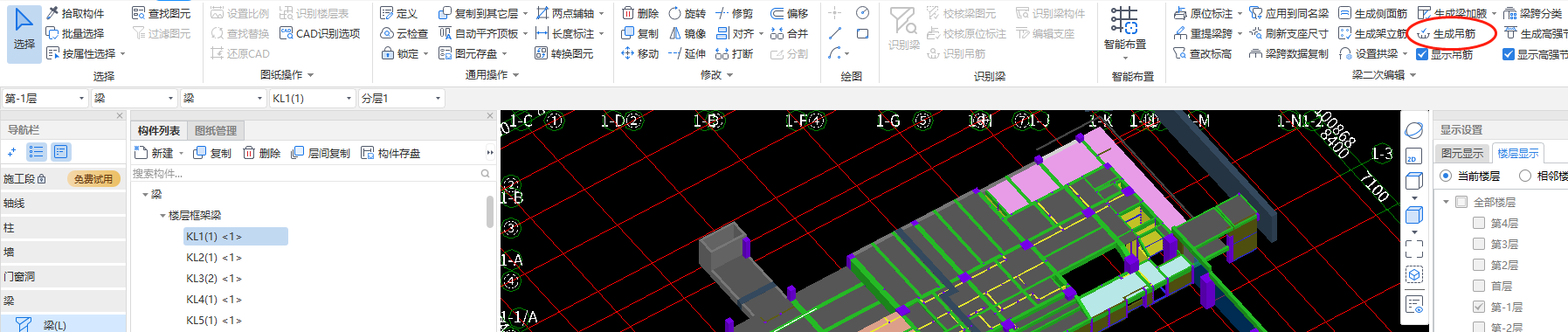This screenshot has width=1568, height=332.
Task: Click 复制 copy in the modify group
Action: point(640,33)
